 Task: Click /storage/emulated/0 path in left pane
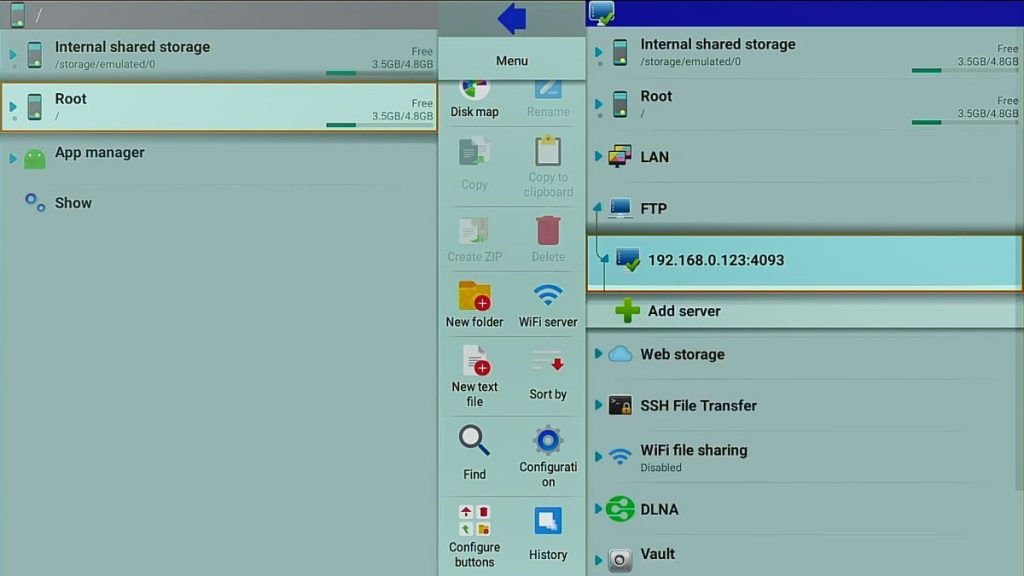[105, 64]
